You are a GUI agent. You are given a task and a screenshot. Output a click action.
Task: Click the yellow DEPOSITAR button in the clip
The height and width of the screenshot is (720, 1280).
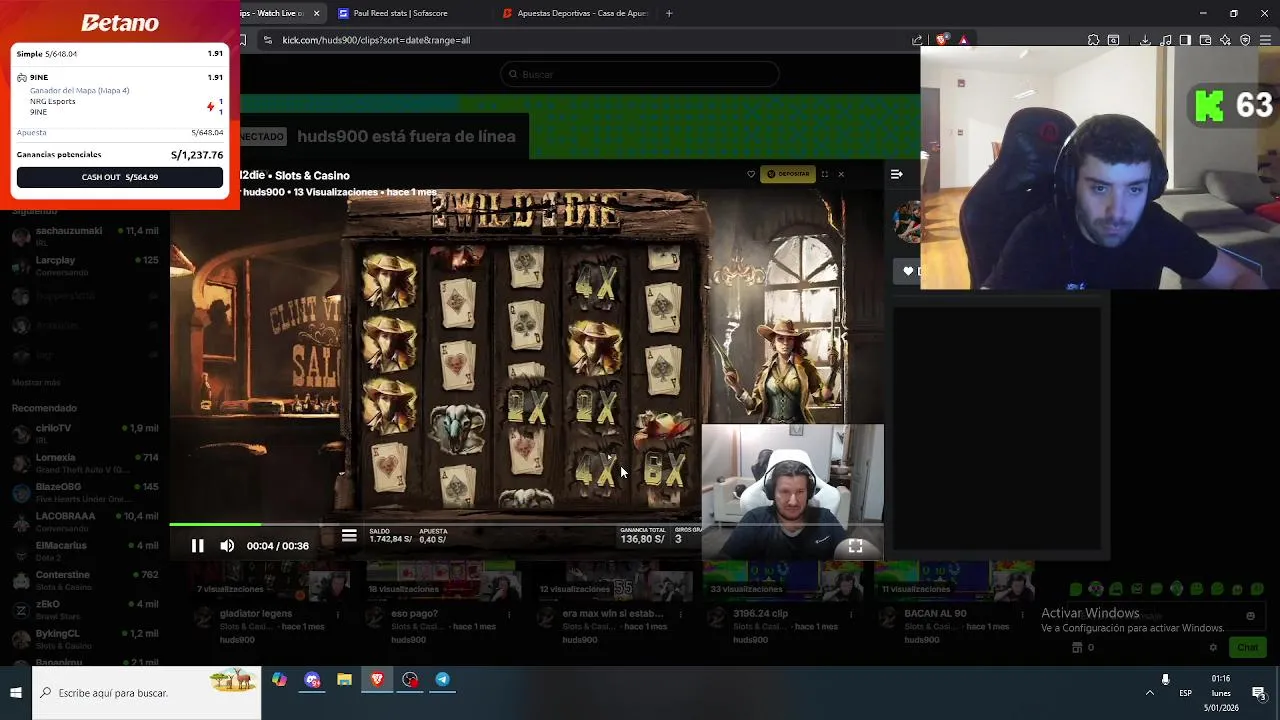click(x=788, y=174)
